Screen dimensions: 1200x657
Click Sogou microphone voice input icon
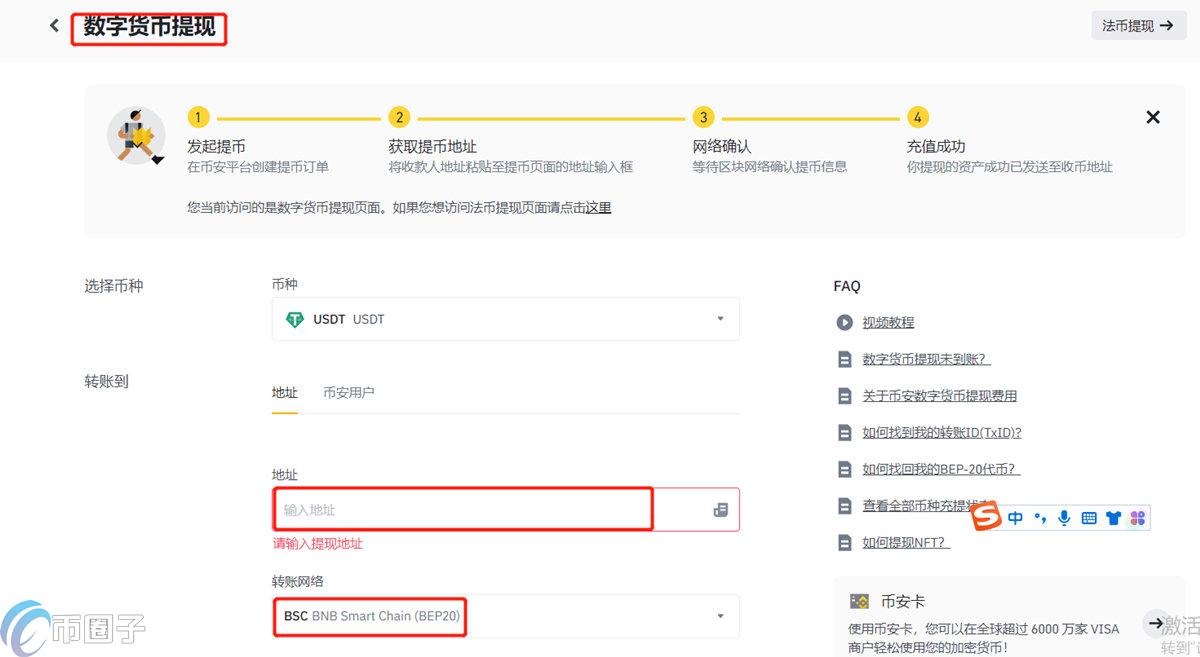[x=1064, y=518]
